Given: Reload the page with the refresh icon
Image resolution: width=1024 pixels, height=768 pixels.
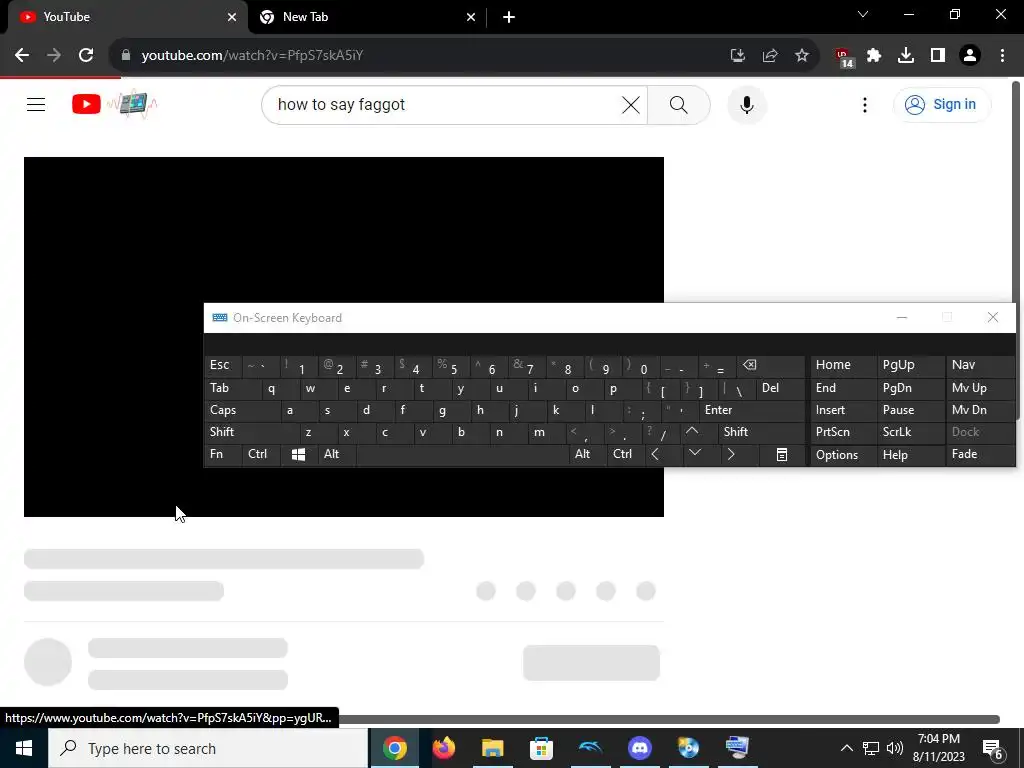Looking at the screenshot, I should [86, 56].
